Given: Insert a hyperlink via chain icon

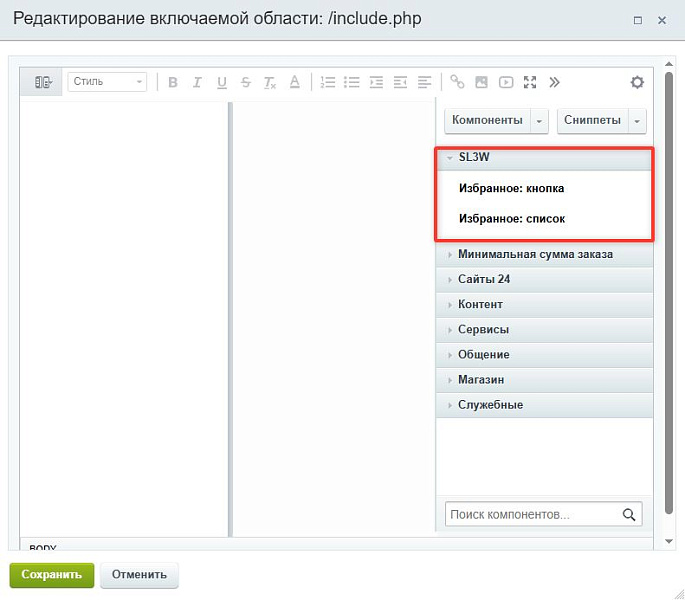Looking at the screenshot, I should (457, 82).
